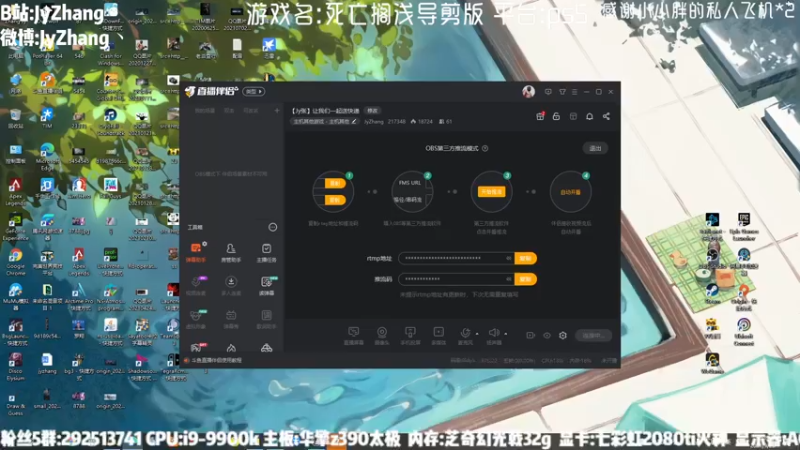Open the gift box icon with red badge
The width and height of the screenshot is (800, 450).
pyautogui.click(x=540, y=116)
